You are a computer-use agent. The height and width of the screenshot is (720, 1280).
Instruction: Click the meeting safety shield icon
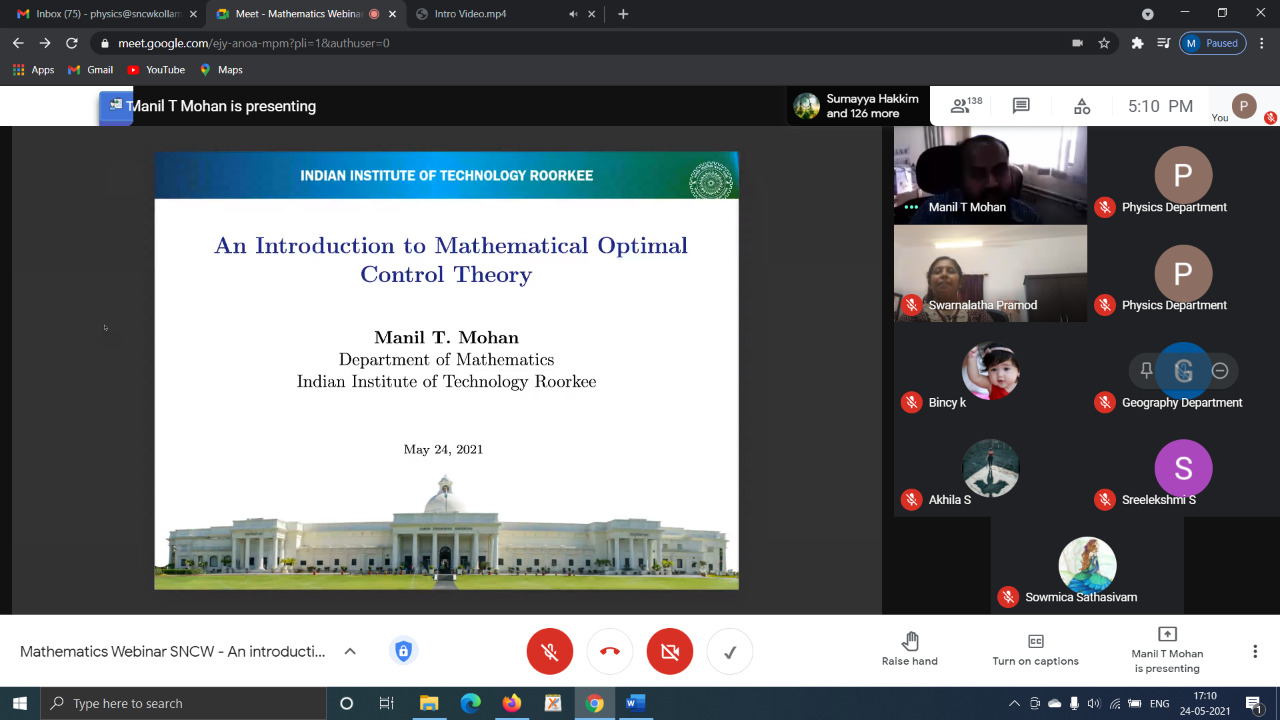(x=403, y=652)
